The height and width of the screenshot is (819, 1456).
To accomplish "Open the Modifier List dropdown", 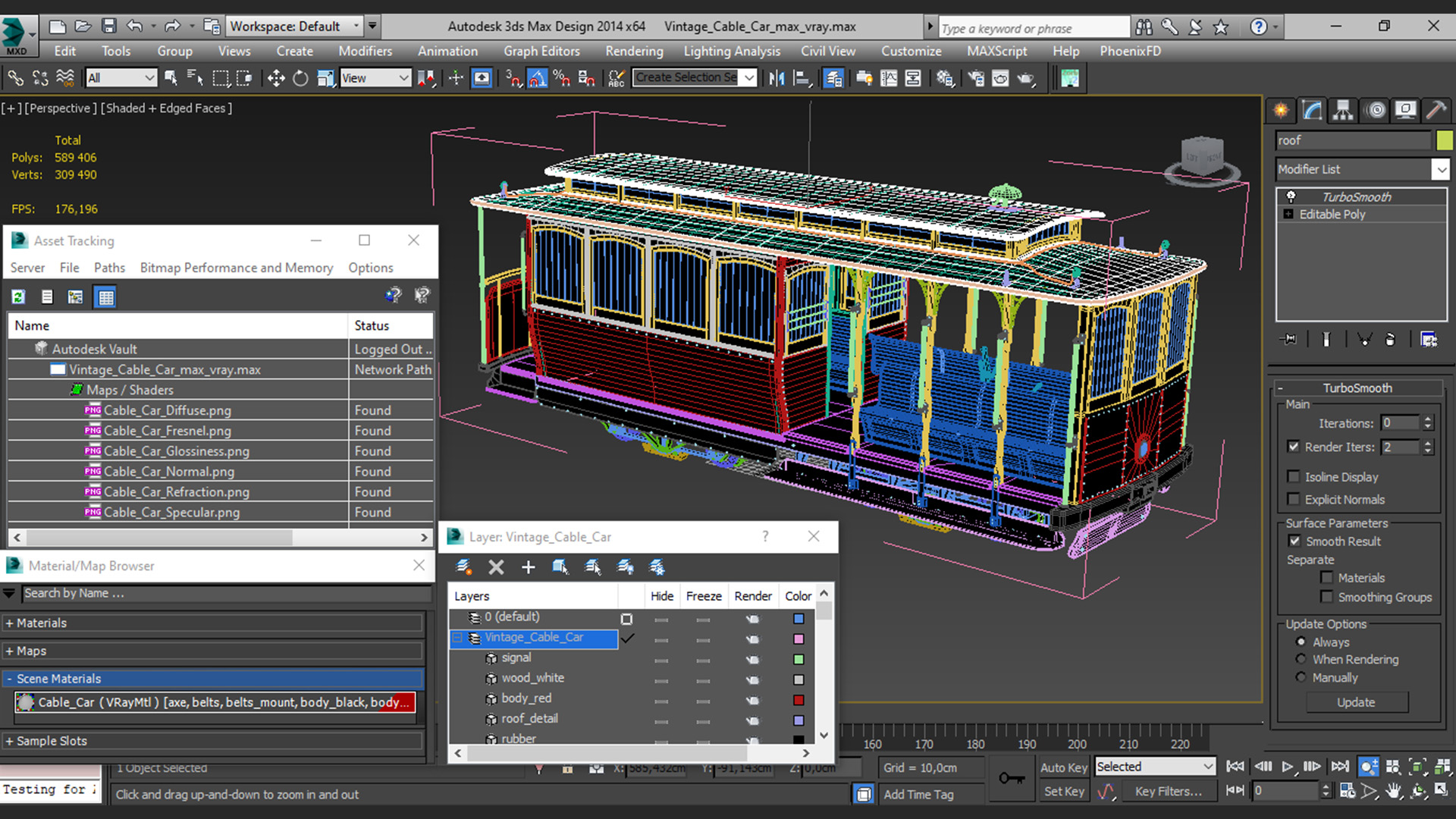I will click(x=1363, y=170).
